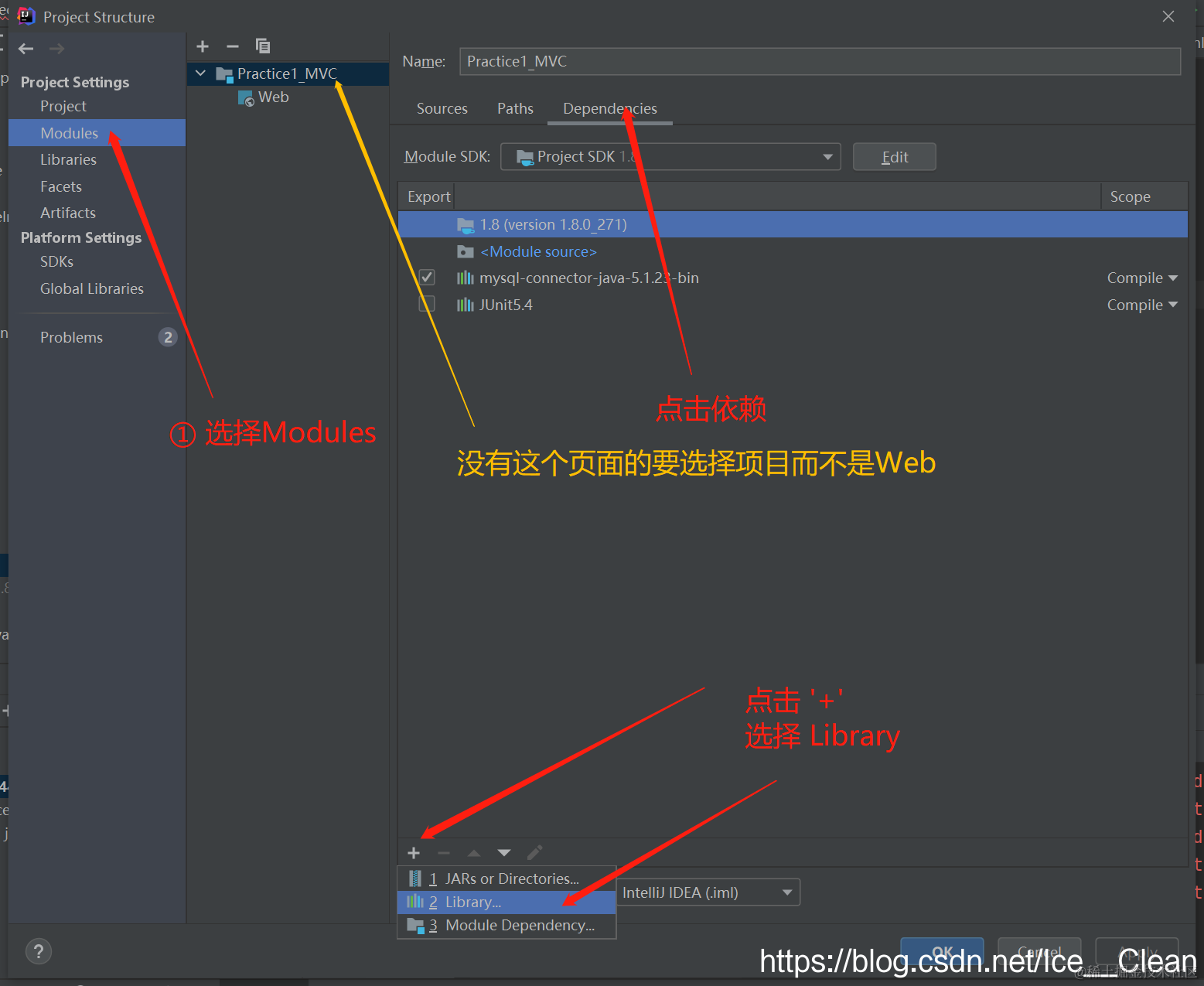
Task: Select Global Libraries in Platform Settings
Action: [97, 288]
